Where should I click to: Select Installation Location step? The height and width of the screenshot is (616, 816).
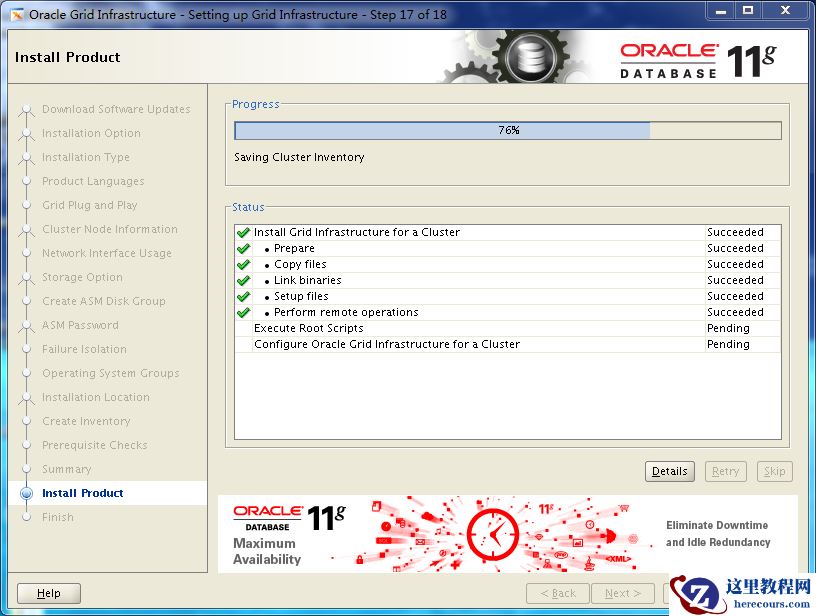pyautogui.click(x=96, y=397)
